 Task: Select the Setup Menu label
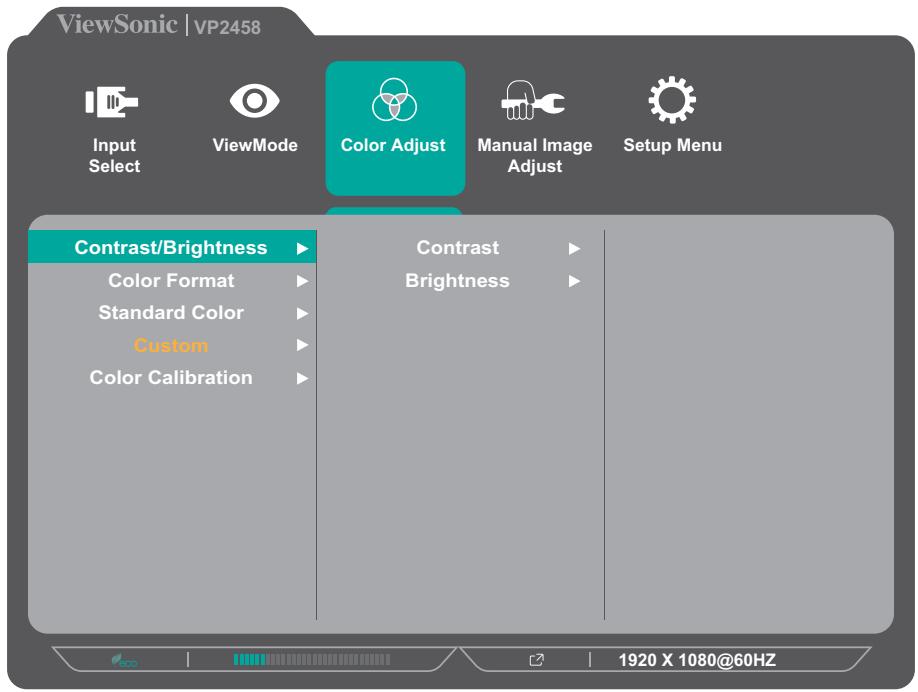coord(672,145)
